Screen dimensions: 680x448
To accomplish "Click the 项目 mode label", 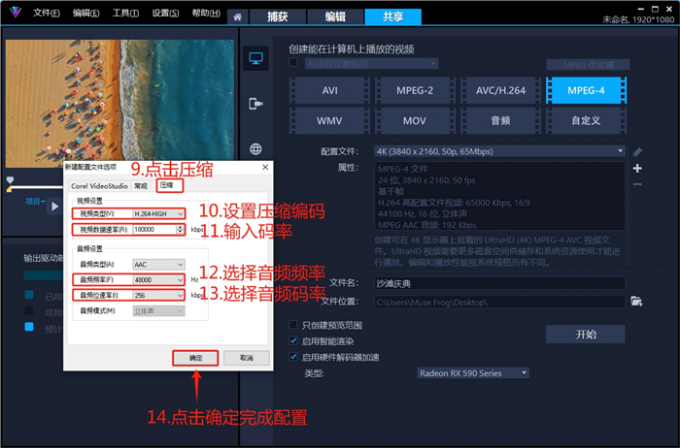I will coord(35,202).
